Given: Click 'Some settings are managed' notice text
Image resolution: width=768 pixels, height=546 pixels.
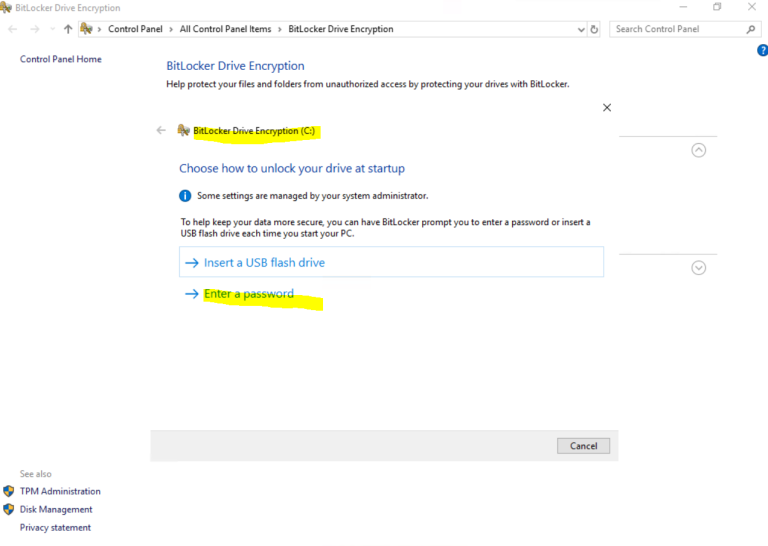Looking at the screenshot, I should [312, 196].
